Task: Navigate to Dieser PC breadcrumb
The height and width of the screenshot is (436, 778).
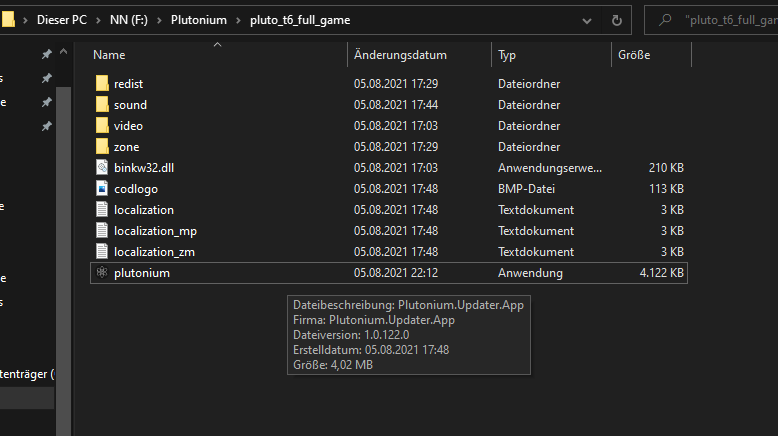Action: point(62,20)
